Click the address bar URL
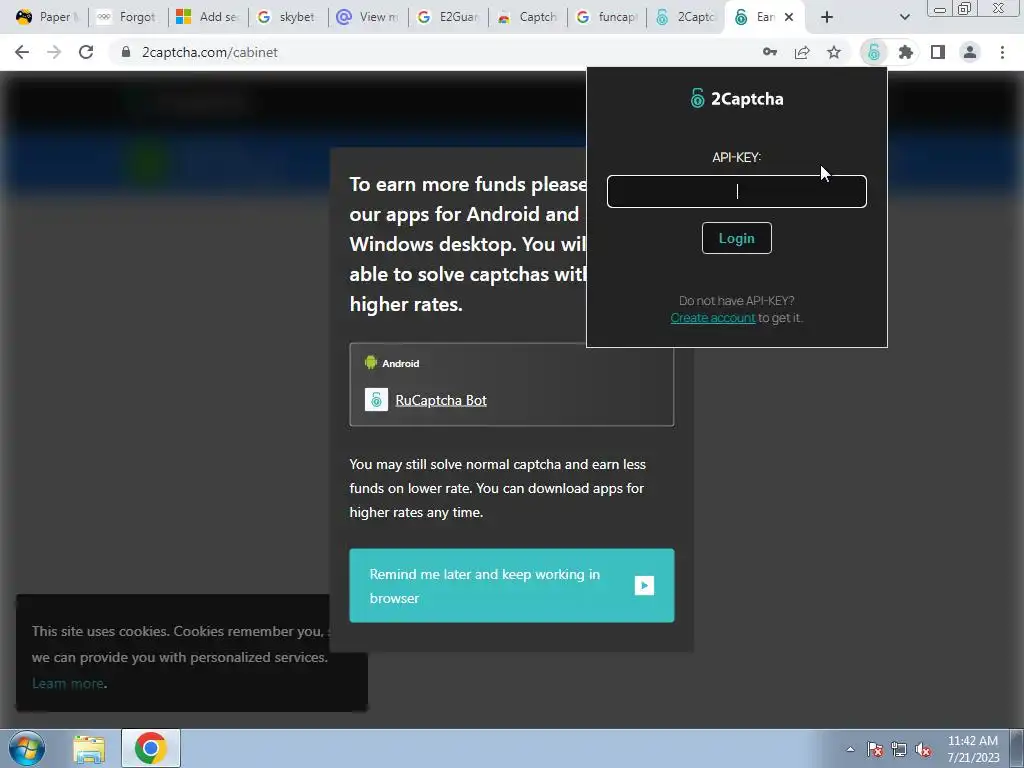The image size is (1024, 768). [210, 52]
